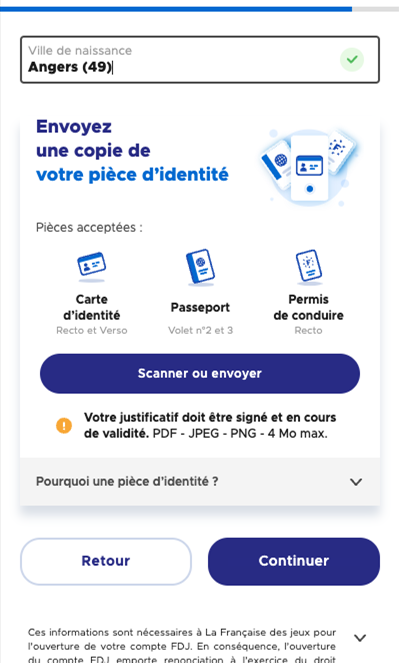Click the Carte d'identité label text
Viewport: 399px width, 663px height.
[92, 307]
